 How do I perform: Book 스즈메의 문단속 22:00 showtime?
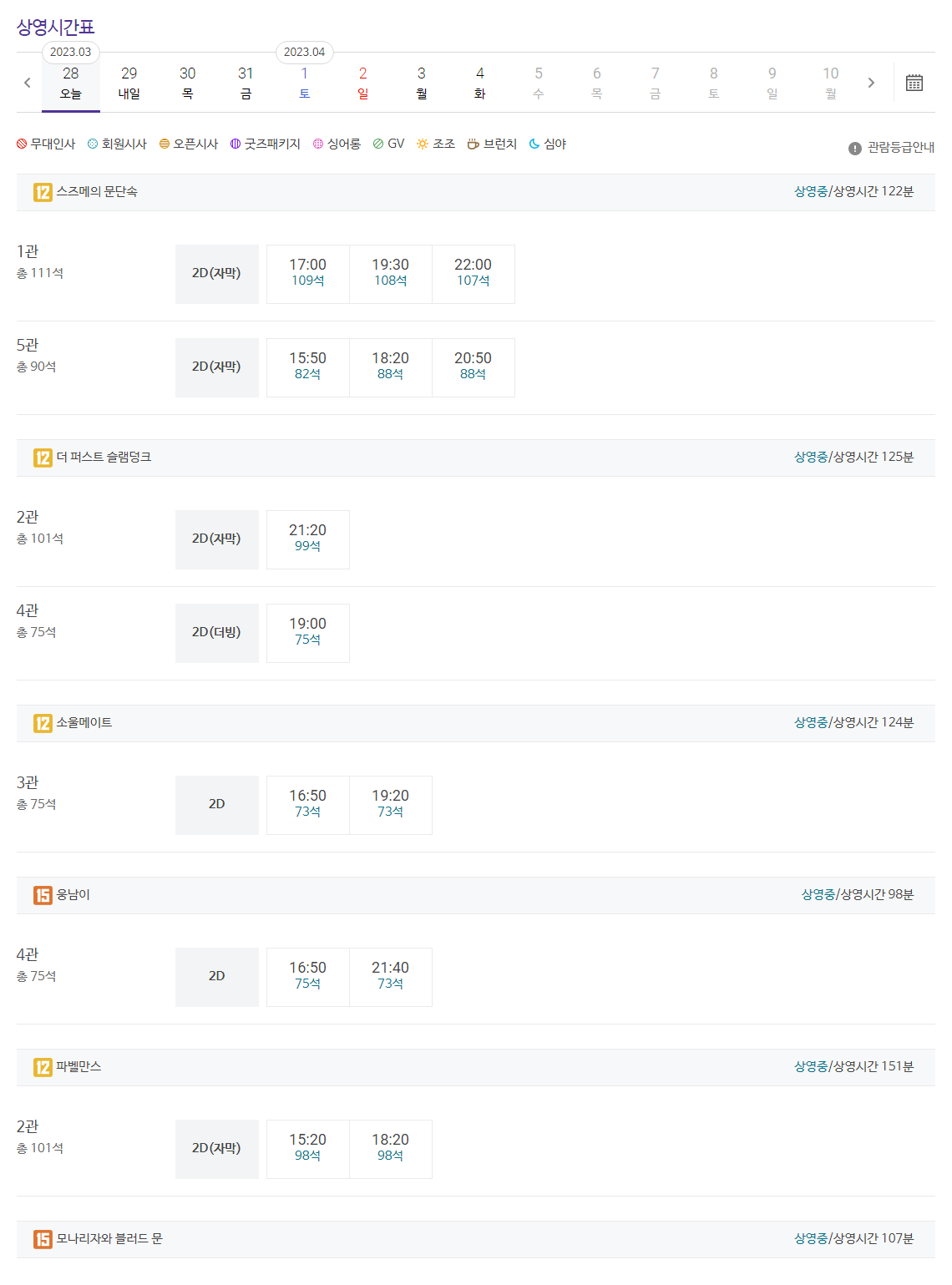coord(473,274)
